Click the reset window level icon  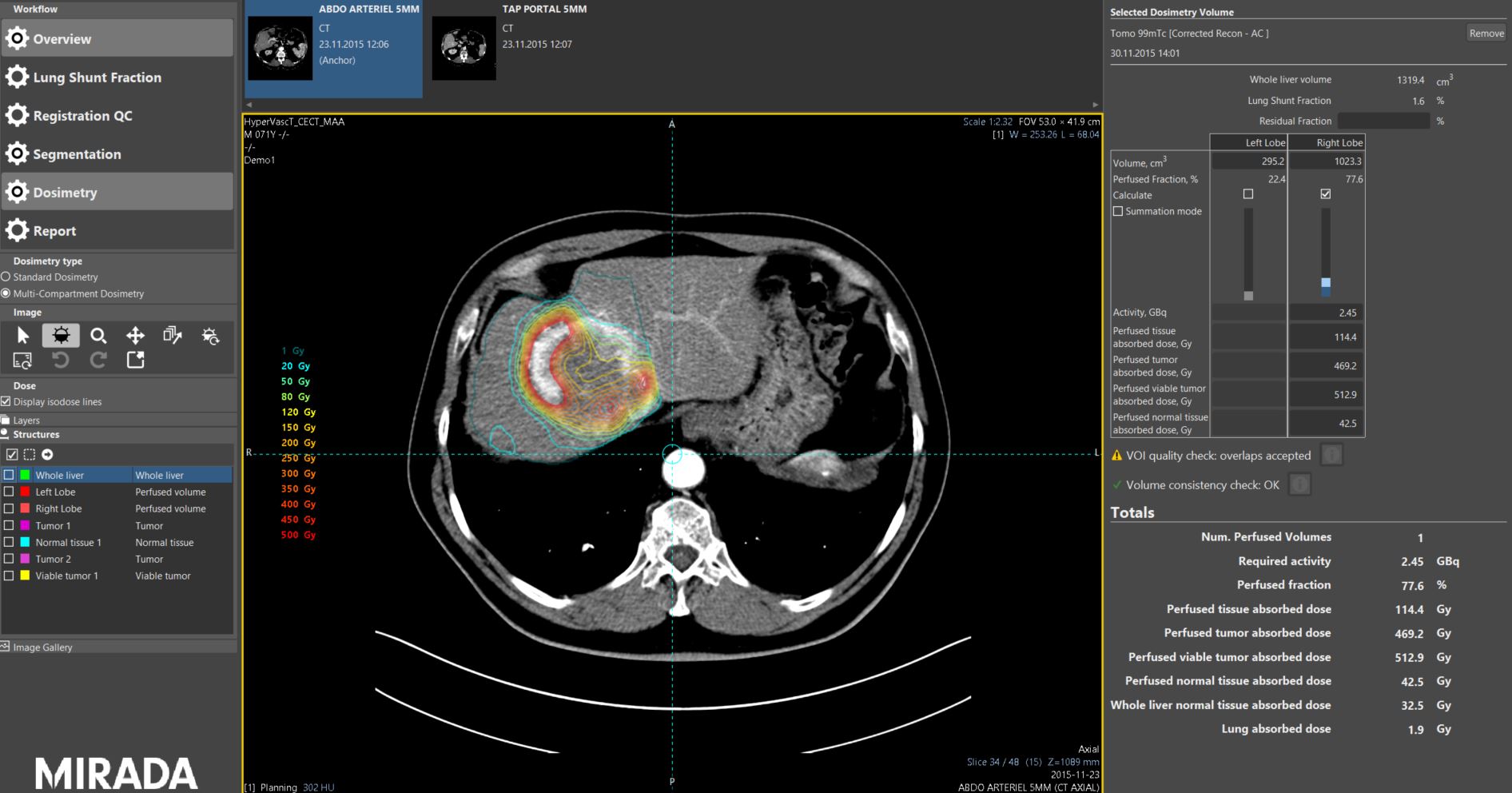[210, 336]
